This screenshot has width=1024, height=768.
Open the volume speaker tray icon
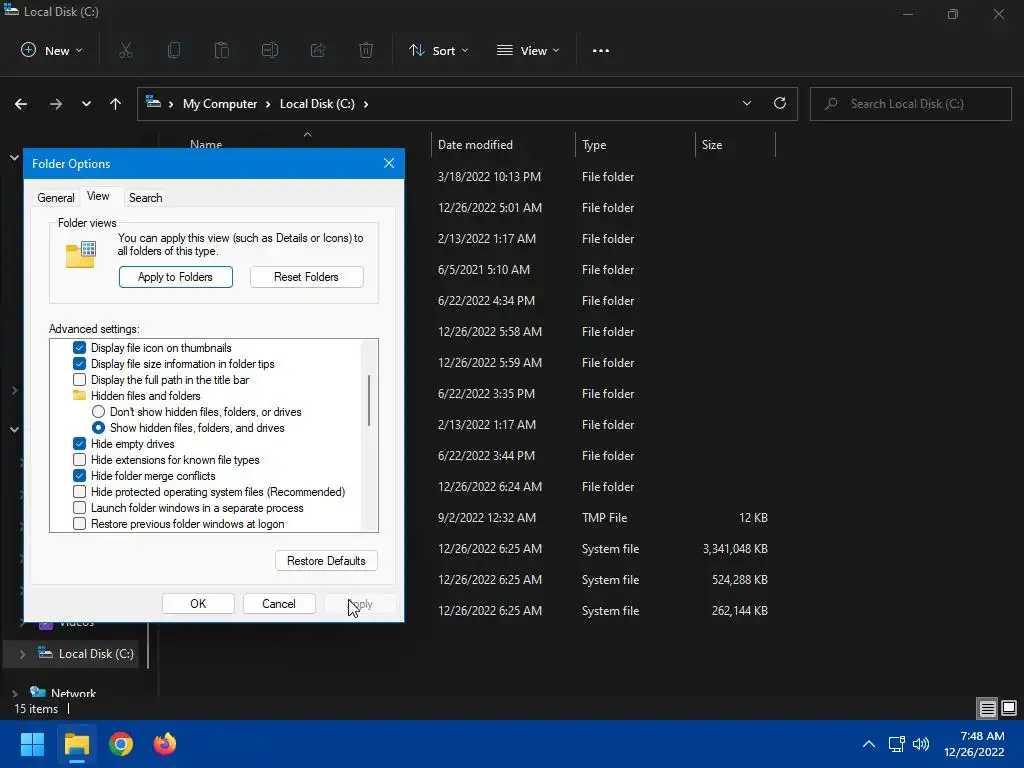pos(921,744)
